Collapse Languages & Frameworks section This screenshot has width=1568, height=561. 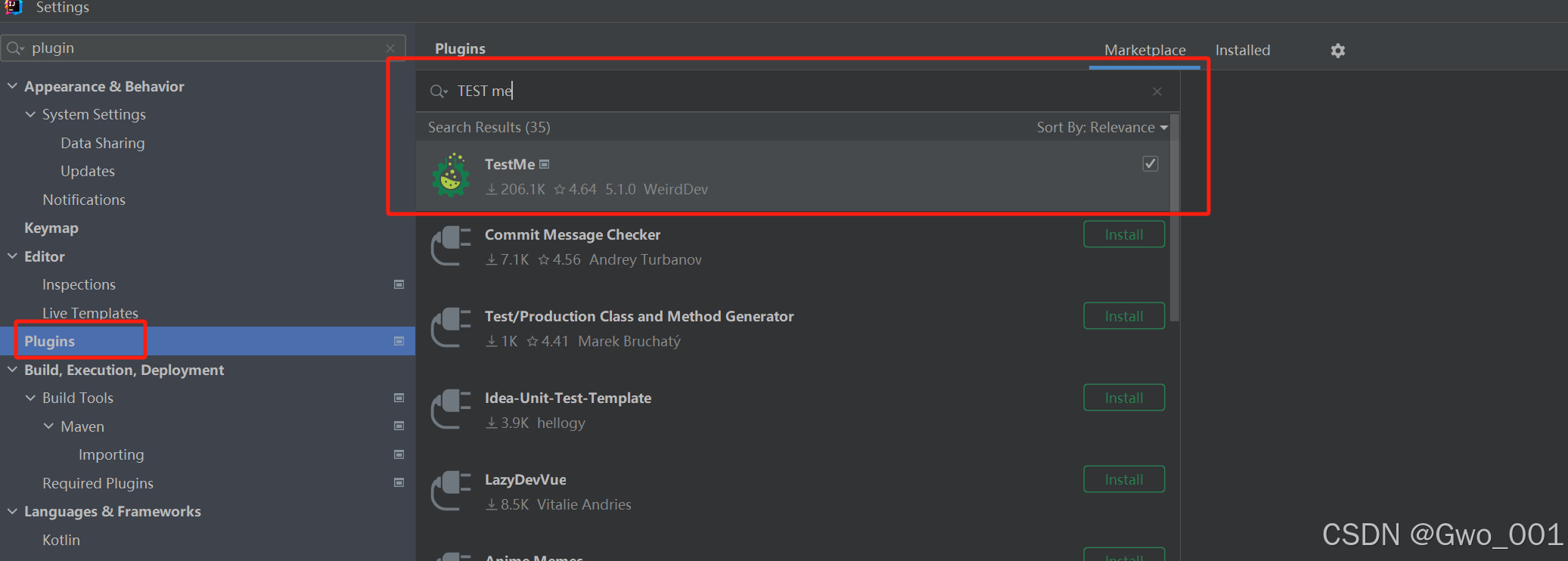tap(12, 511)
